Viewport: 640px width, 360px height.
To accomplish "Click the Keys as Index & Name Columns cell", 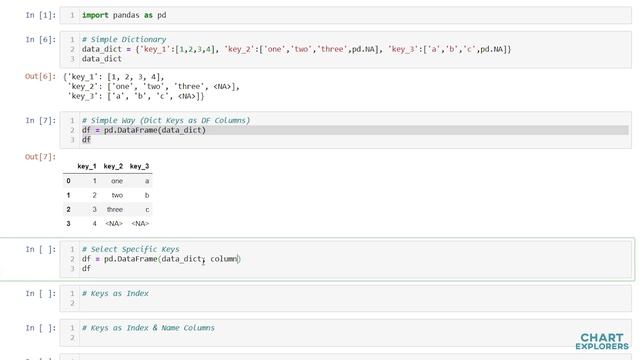I will click(x=345, y=333).
